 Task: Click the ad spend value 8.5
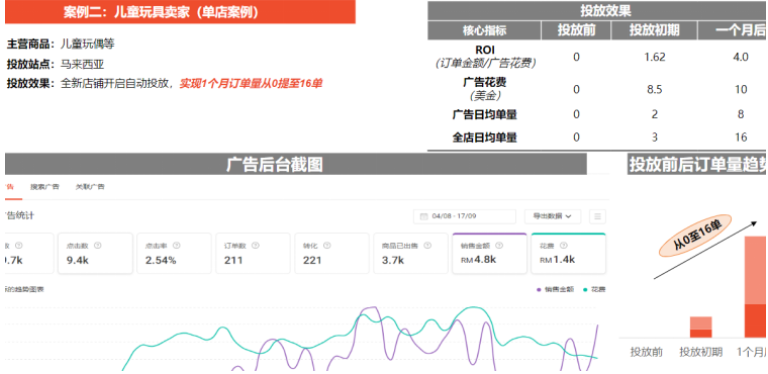point(655,89)
